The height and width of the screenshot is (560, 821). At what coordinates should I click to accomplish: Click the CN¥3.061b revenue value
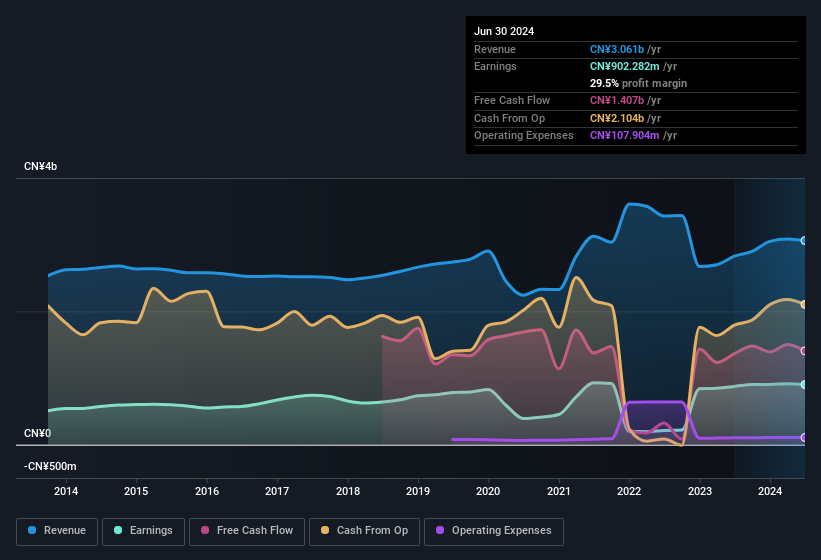pyautogui.click(x=617, y=49)
